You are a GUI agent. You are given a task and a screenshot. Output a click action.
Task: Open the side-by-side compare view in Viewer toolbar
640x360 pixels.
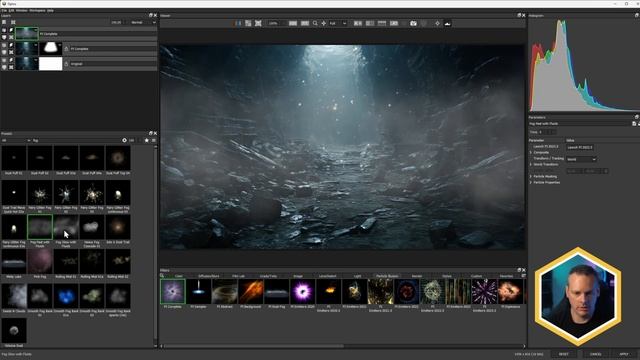pyautogui.click(x=238, y=23)
